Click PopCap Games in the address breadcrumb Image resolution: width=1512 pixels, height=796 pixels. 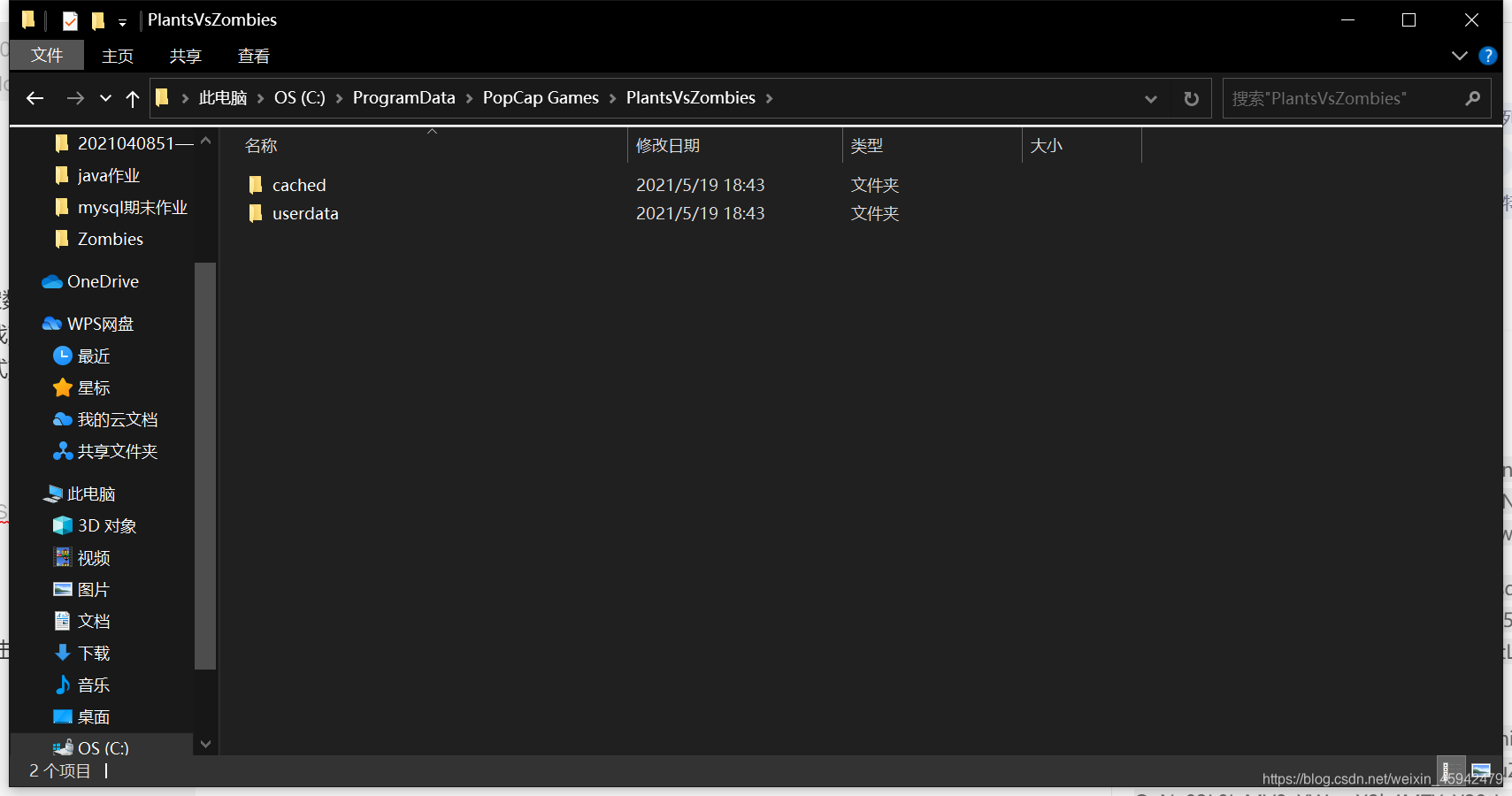click(x=541, y=98)
